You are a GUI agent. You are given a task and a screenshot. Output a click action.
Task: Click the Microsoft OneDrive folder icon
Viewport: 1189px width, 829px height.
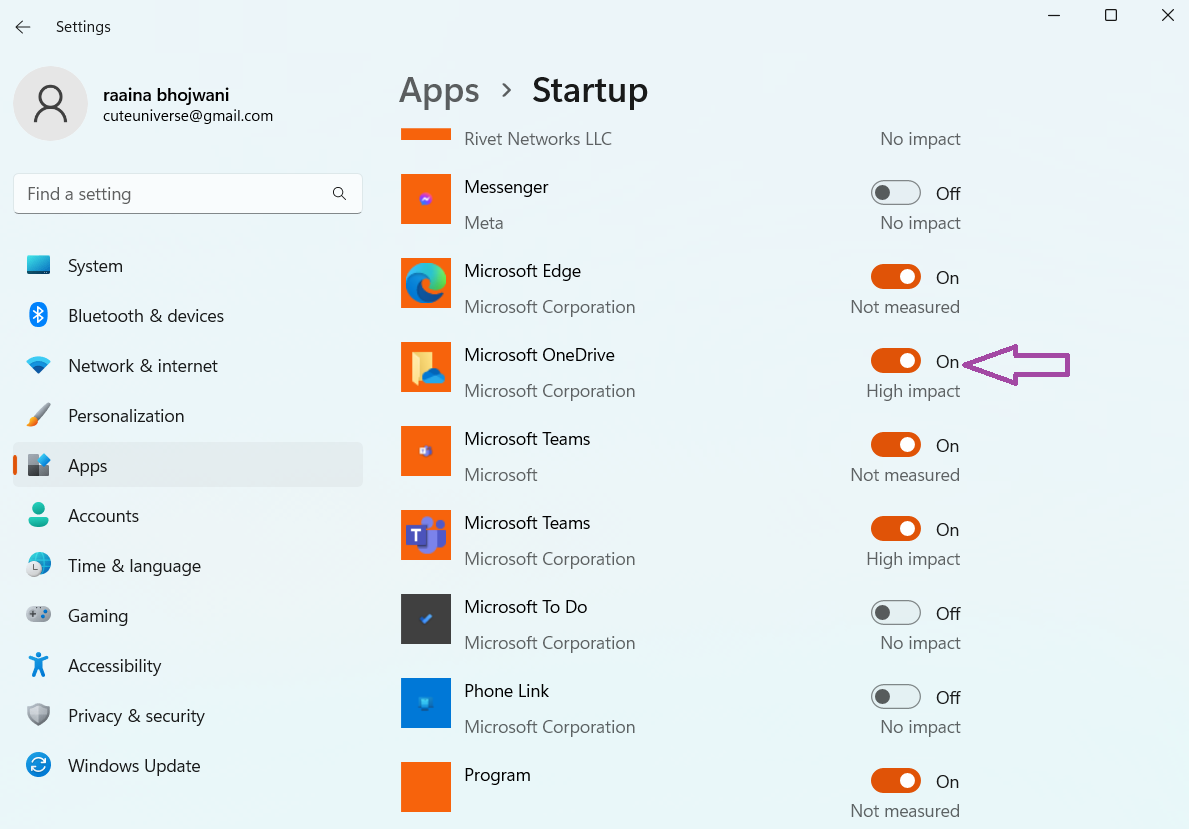click(426, 367)
